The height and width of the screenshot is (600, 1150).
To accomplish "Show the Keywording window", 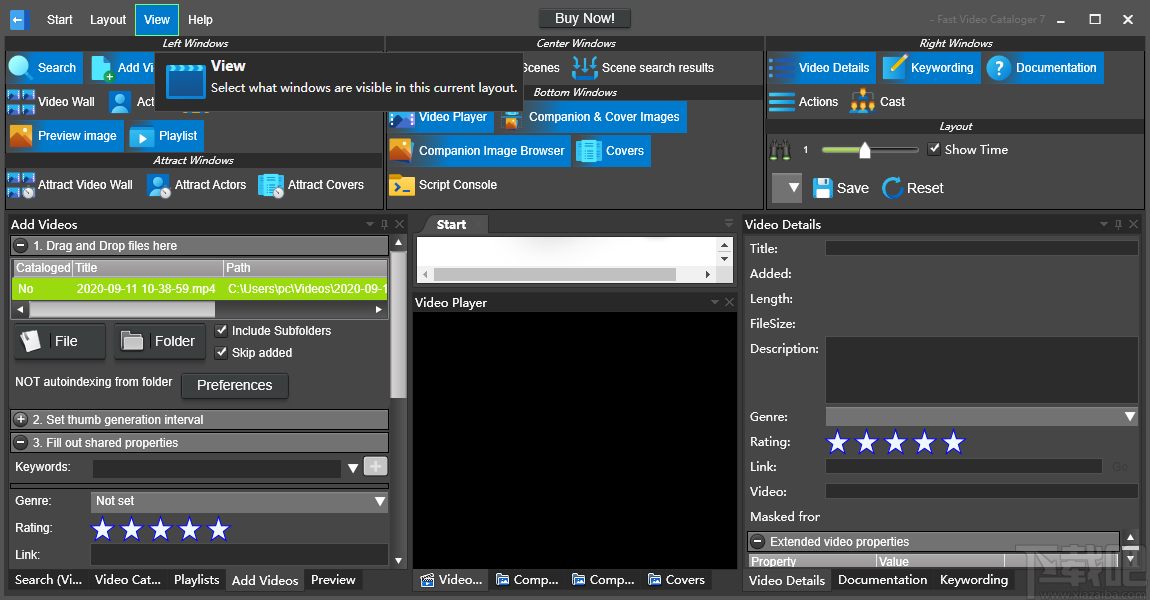I will click(x=929, y=68).
